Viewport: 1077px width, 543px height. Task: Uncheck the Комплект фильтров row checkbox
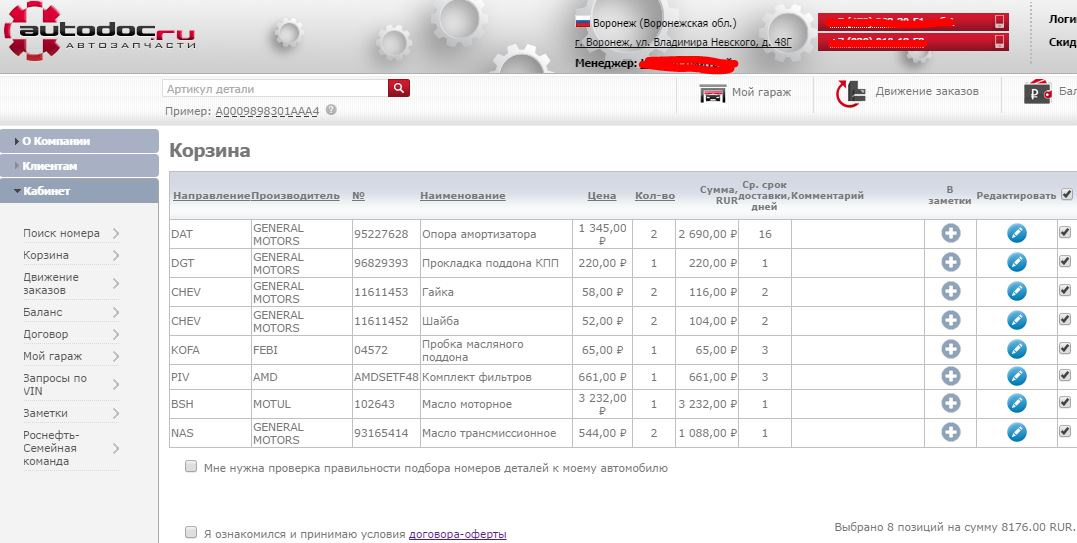pyautogui.click(x=1065, y=375)
